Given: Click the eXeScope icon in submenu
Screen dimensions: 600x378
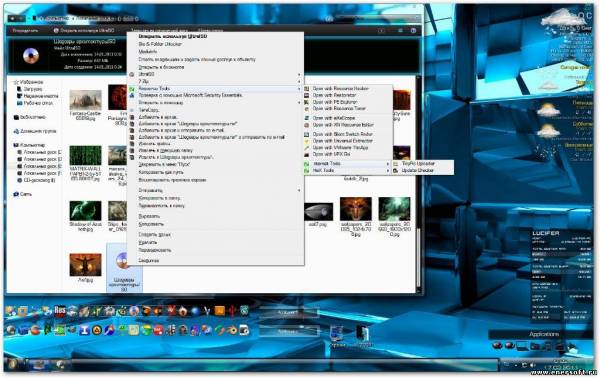Looking at the screenshot, I should point(307,118).
